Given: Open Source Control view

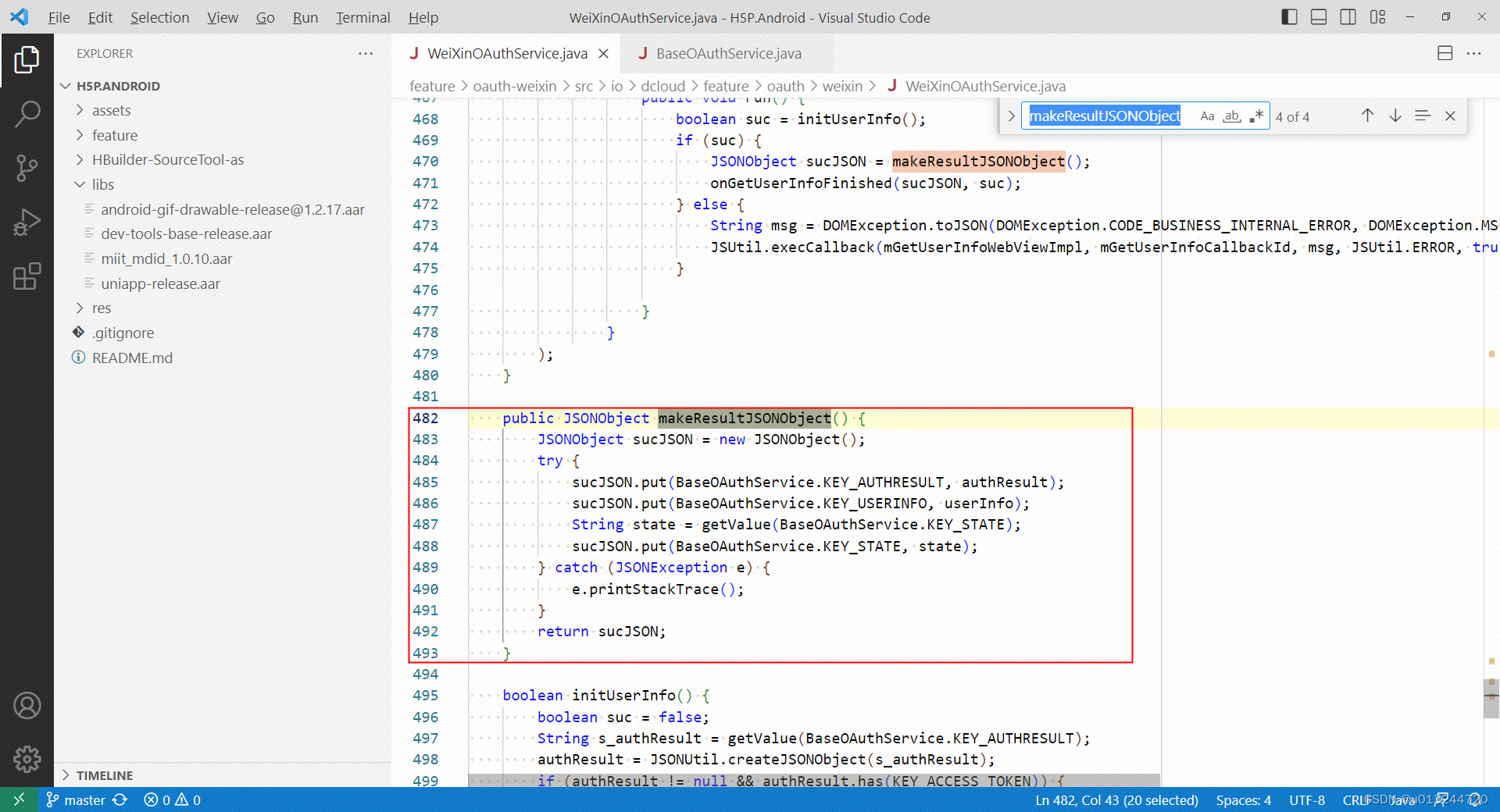Looking at the screenshot, I should [27, 168].
